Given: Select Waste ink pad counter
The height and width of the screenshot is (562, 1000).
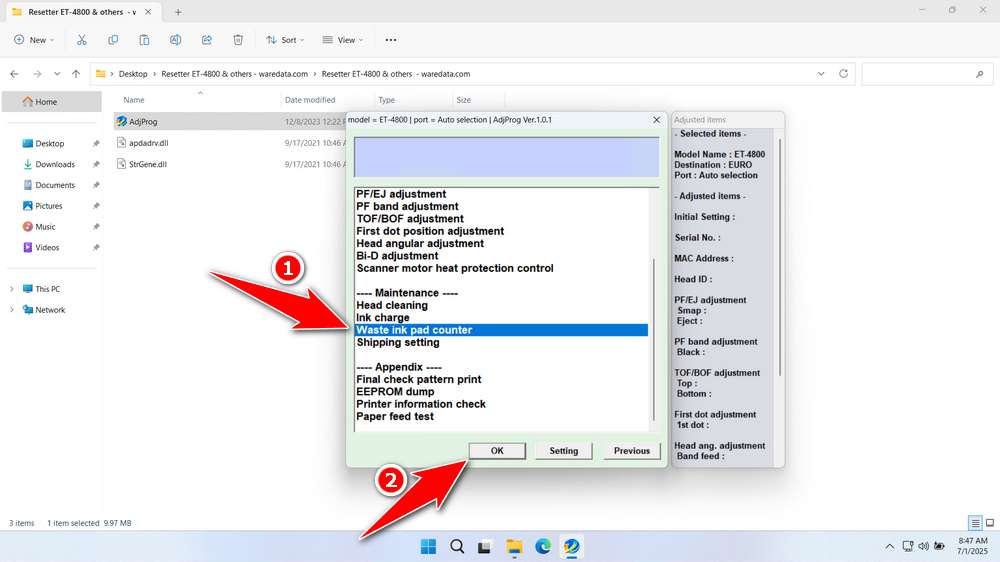Looking at the screenshot, I should click(501, 330).
